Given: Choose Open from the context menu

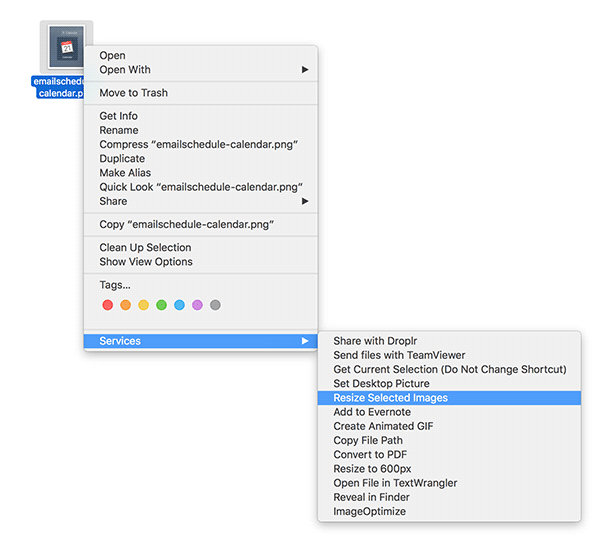Looking at the screenshot, I should (201, 55).
